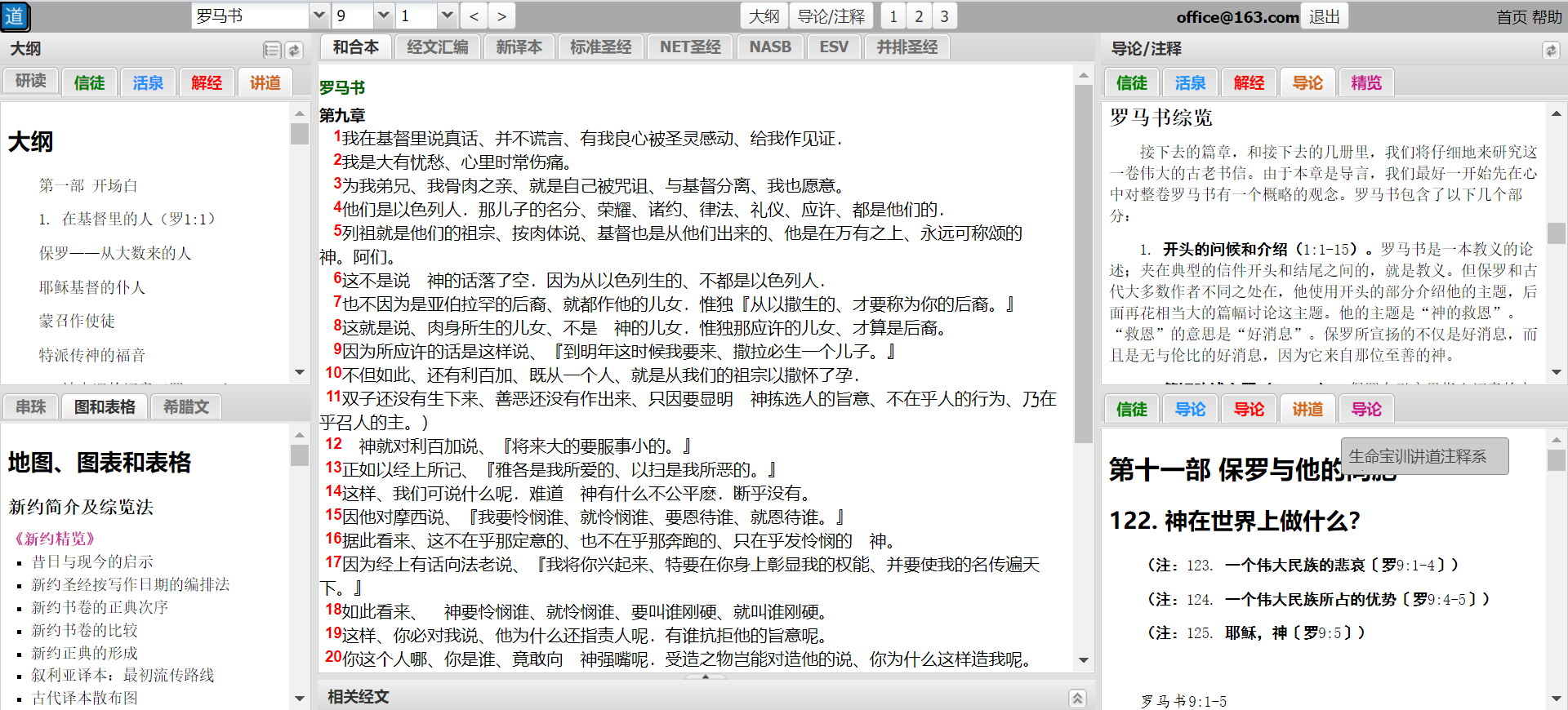Viewport: 1568px width, 710px height.
Task: Click the swap icon in 导论/注释 header
Action: (1550, 51)
